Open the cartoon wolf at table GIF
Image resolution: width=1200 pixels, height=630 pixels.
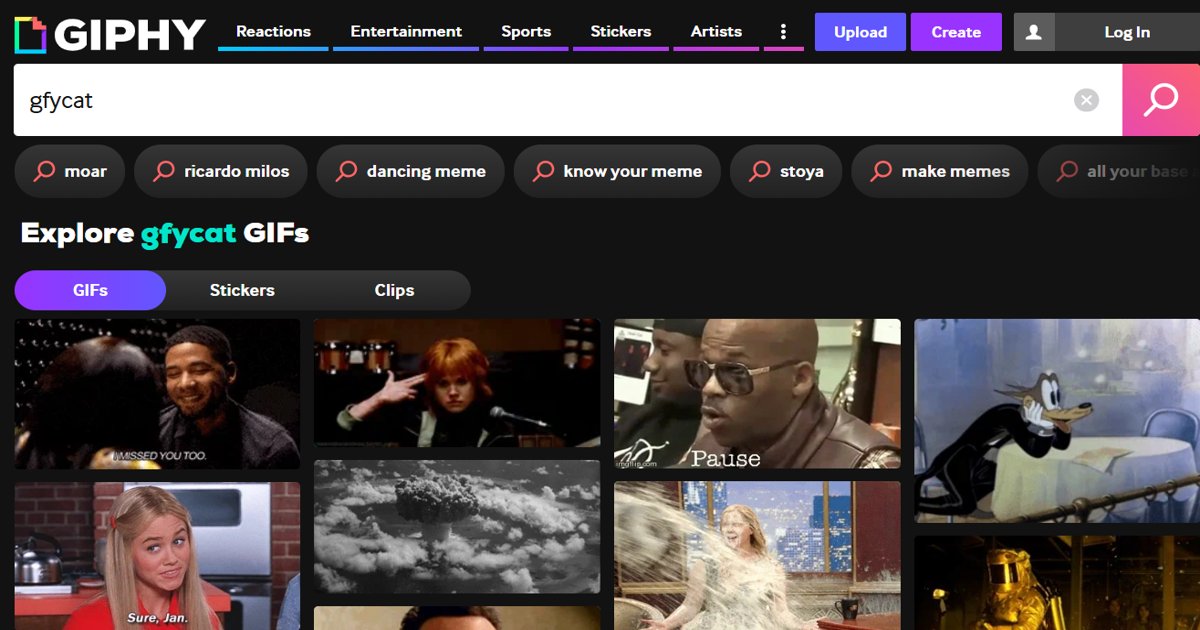pos(1057,420)
